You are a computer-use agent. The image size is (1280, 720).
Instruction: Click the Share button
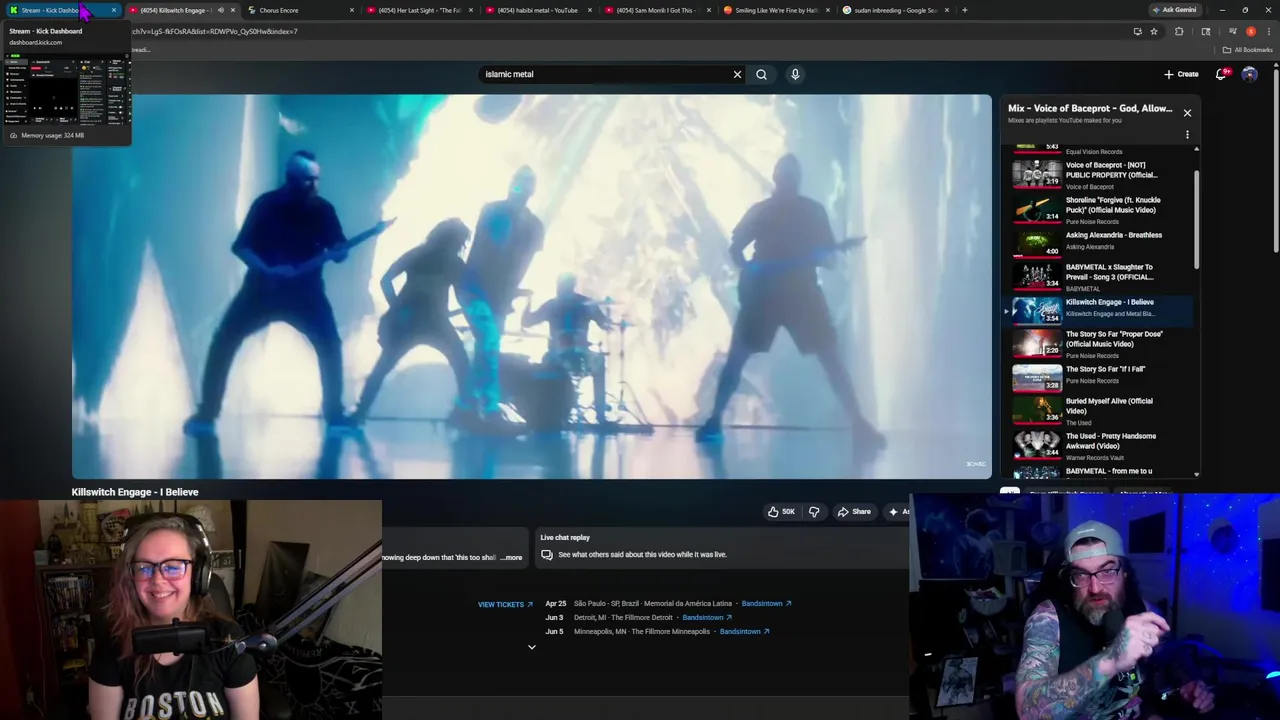click(x=854, y=512)
